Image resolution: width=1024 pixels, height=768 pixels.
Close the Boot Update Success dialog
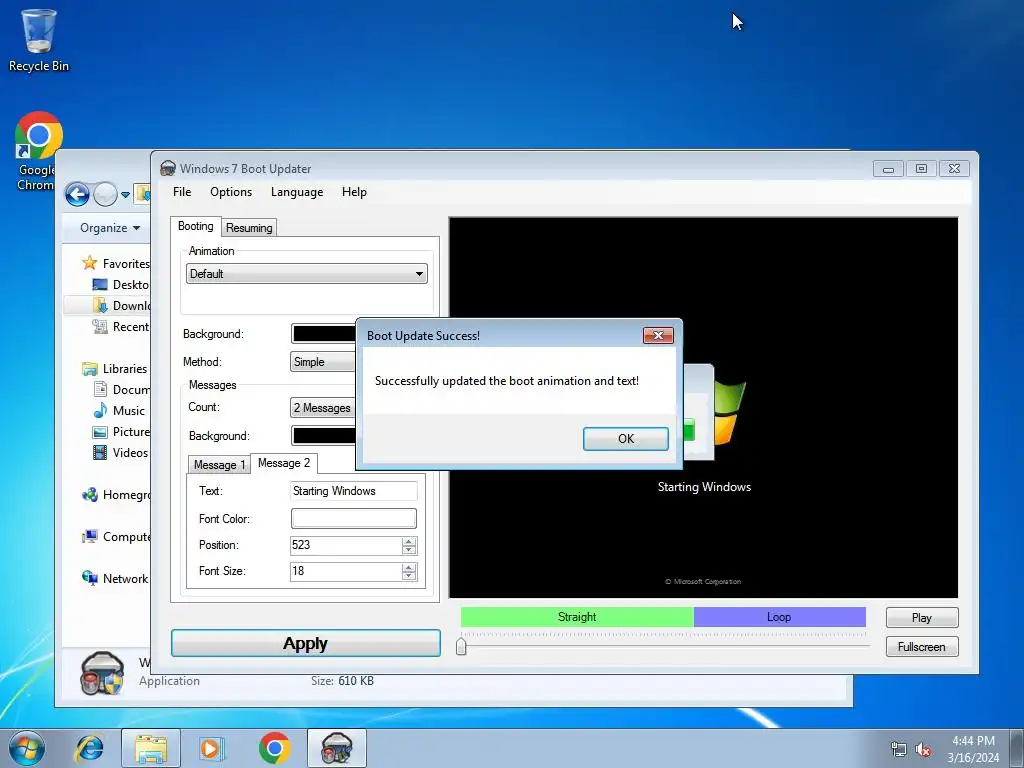pyautogui.click(x=658, y=335)
